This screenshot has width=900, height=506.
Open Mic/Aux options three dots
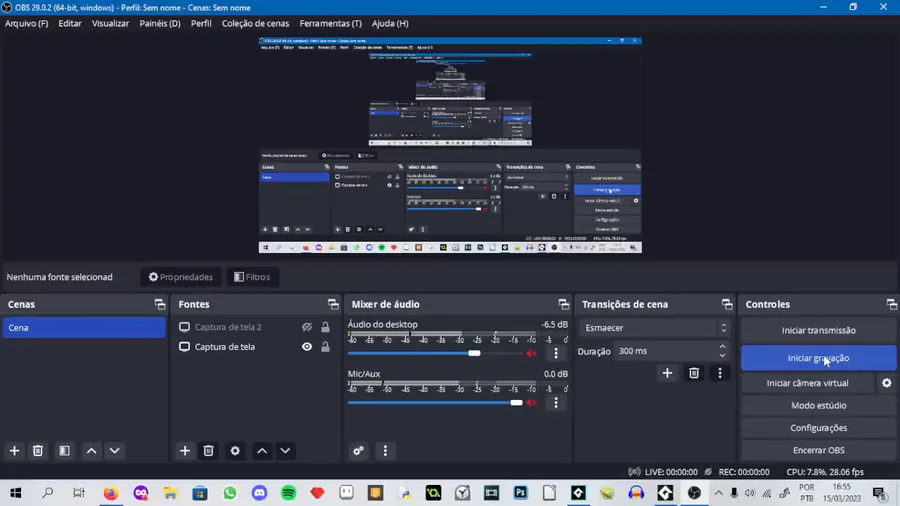coord(556,403)
